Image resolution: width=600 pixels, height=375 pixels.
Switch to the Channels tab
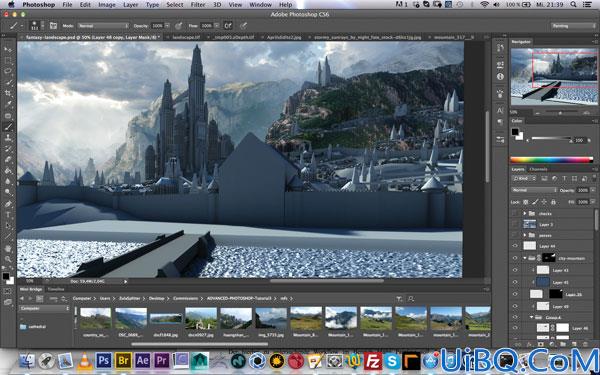click(x=538, y=169)
